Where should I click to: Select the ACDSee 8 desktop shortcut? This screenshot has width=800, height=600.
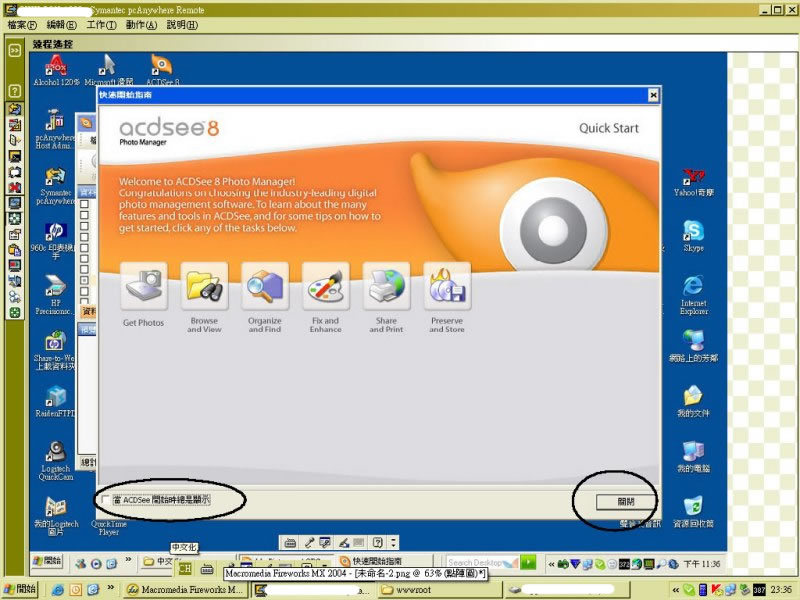tap(162, 70)
